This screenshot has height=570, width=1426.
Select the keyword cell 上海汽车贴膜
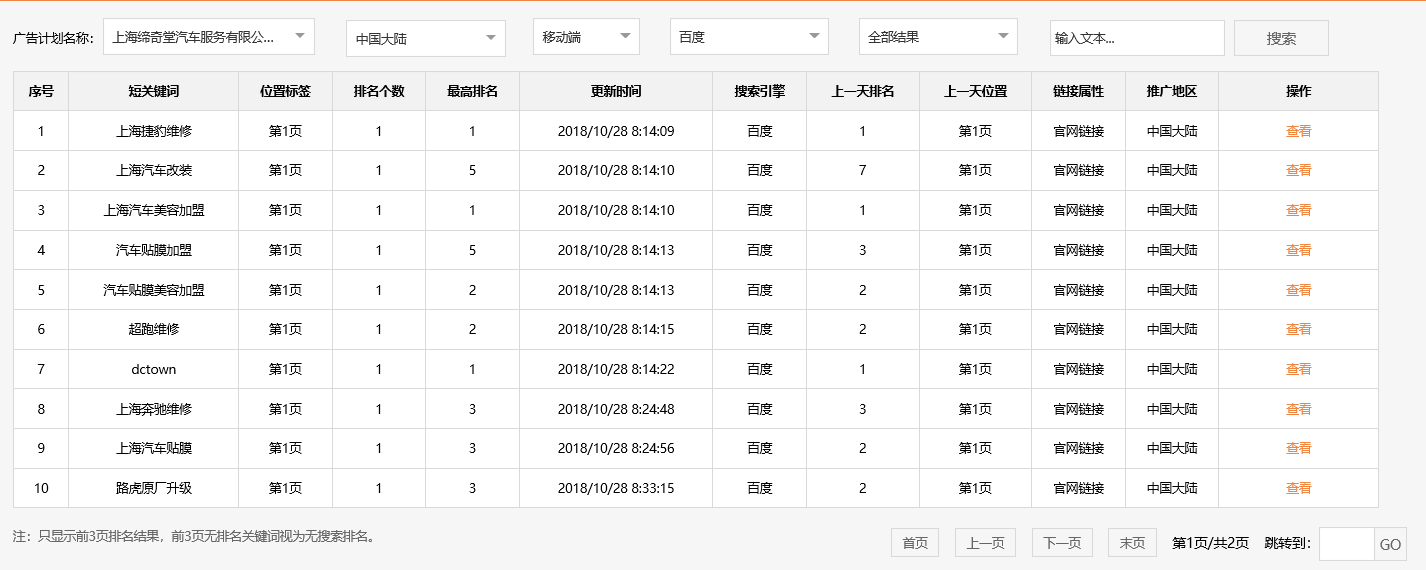pos(153,448)
